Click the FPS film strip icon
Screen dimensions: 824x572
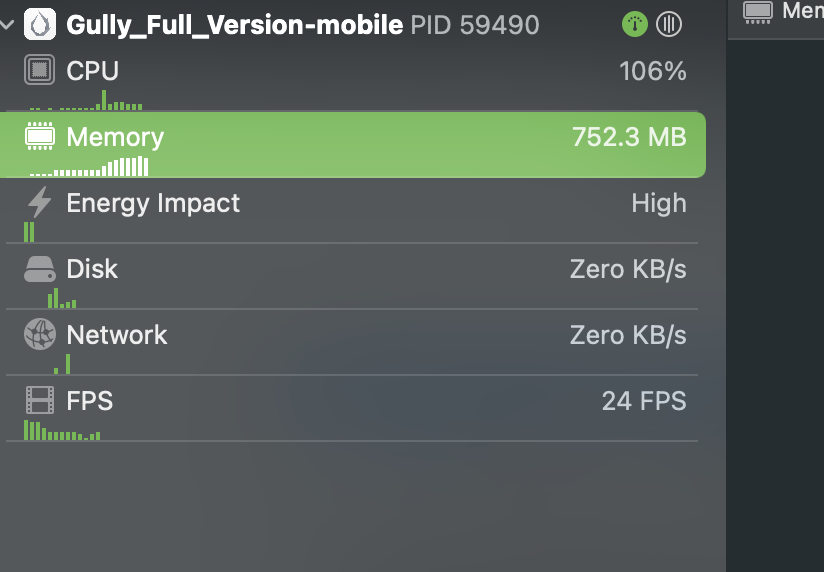[39, 401]
